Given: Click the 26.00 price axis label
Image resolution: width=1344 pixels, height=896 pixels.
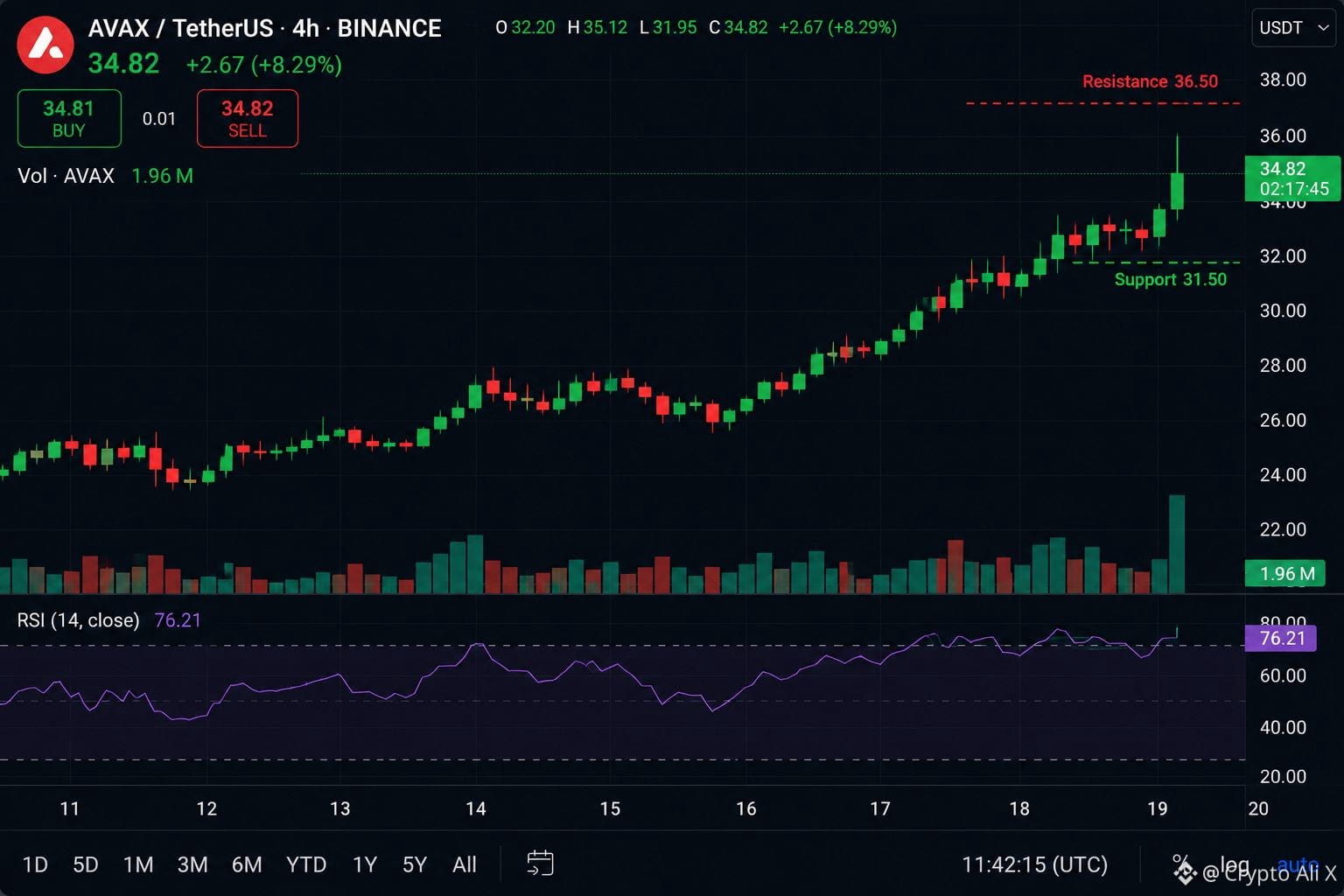Looking at the screenshot, I should coord(1283,420).
